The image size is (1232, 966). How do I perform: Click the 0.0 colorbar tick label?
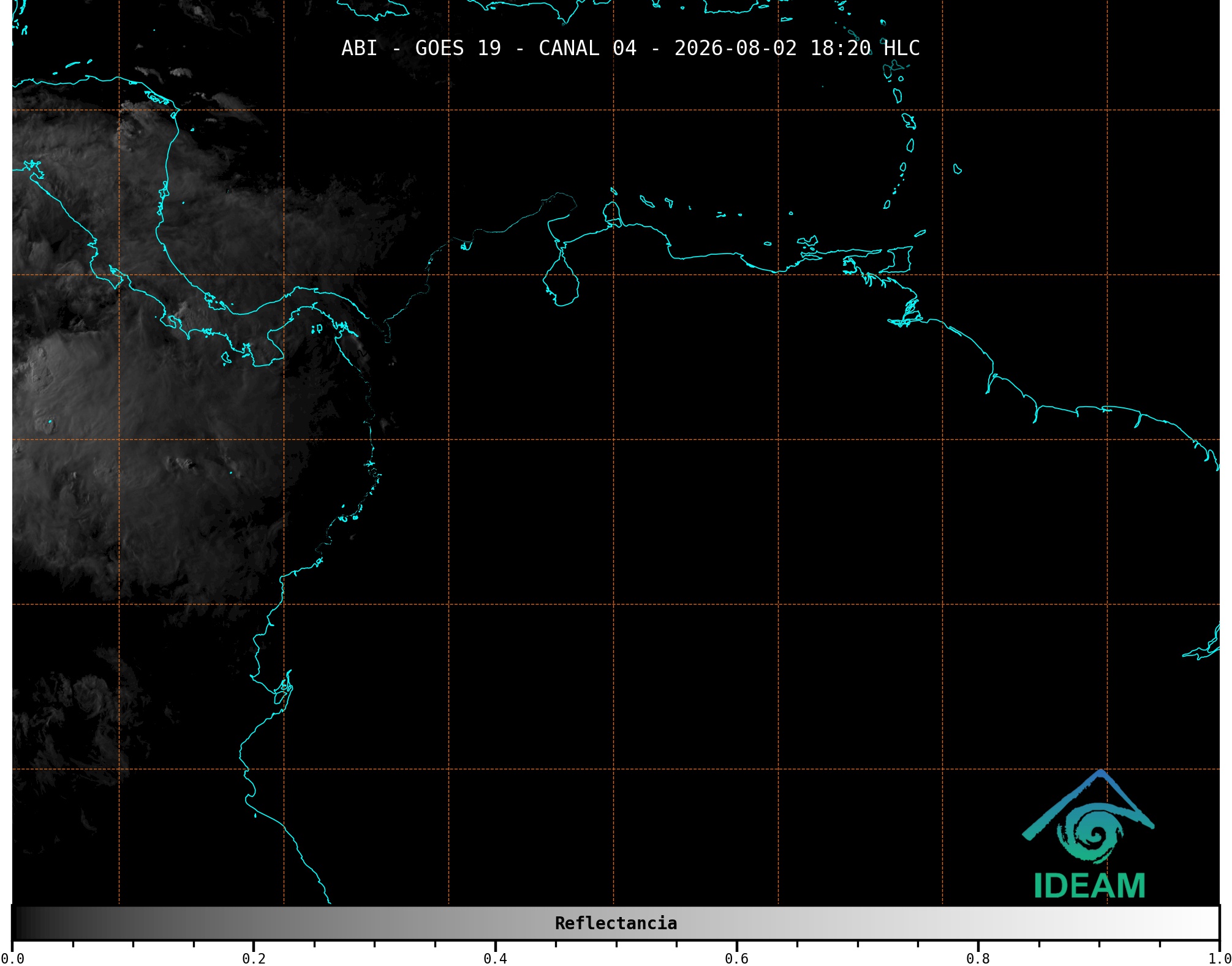click(12, 959)
